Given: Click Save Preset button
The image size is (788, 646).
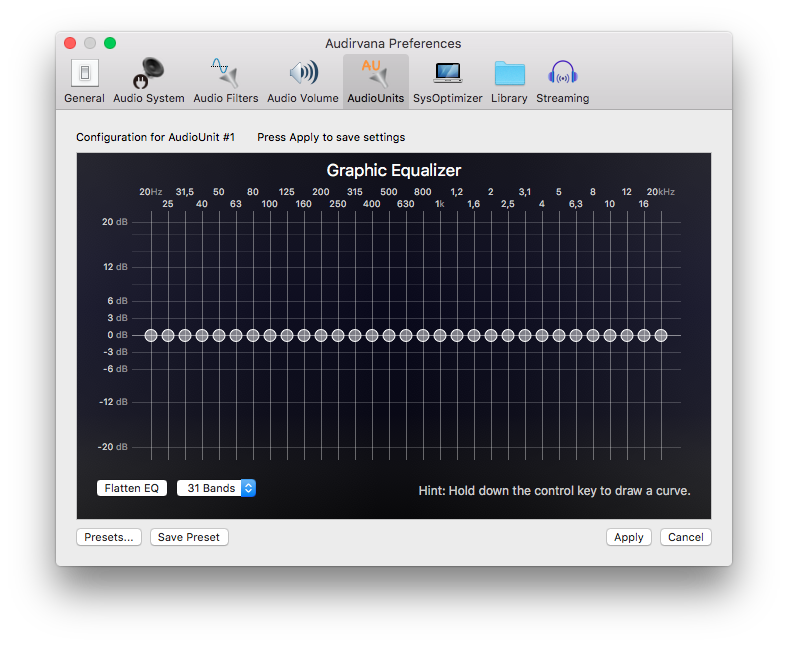Looking at the screenshot, I should point(189,537).
